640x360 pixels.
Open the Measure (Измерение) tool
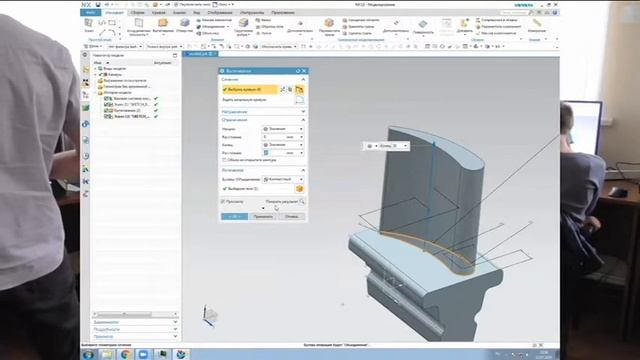(537, 25)
